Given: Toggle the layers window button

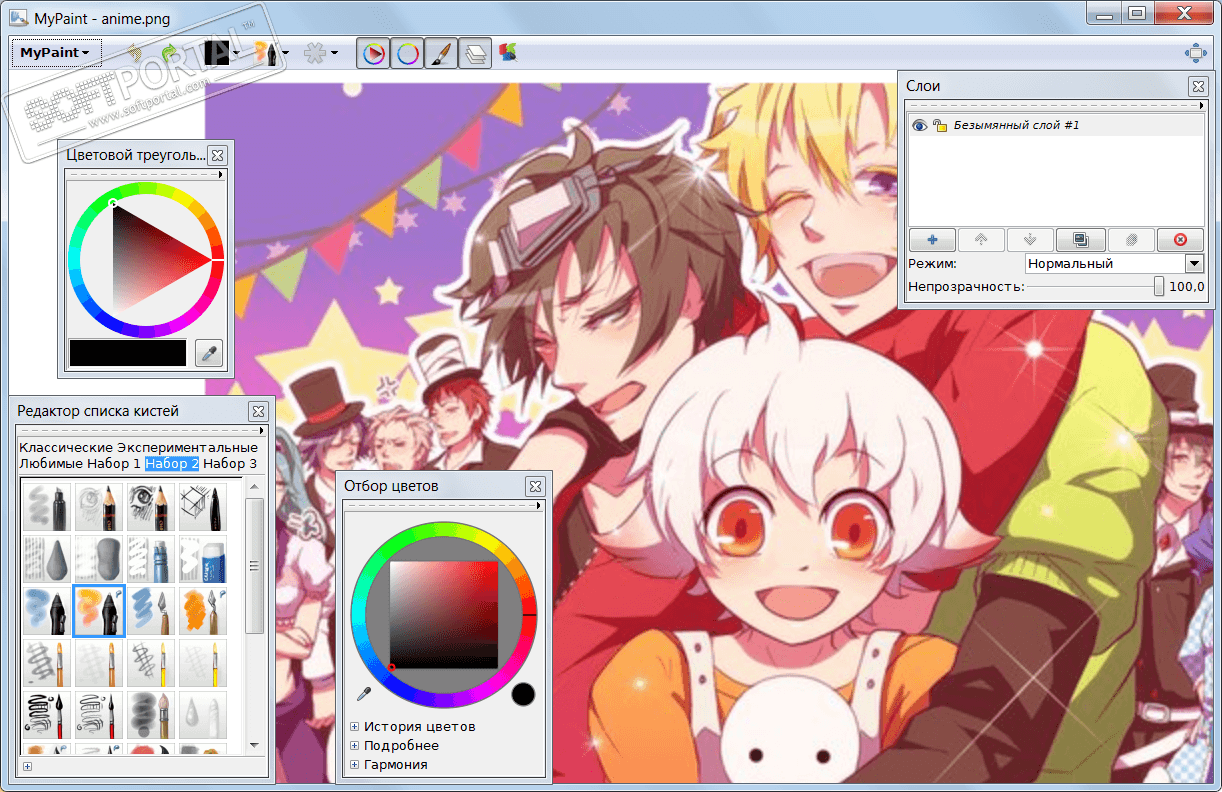Looking at the screenshot, I should pos(475,53).
